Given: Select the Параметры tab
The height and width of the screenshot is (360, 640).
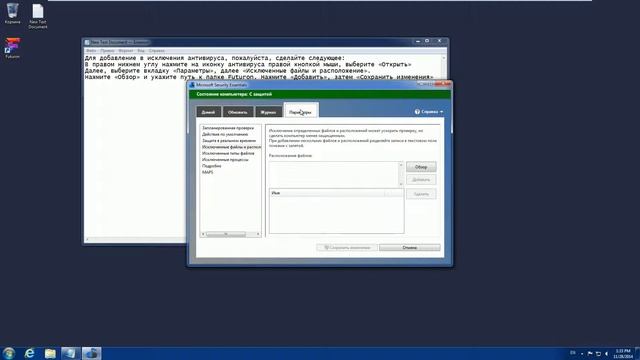Looking at the screenshot, I should (301, 111).
